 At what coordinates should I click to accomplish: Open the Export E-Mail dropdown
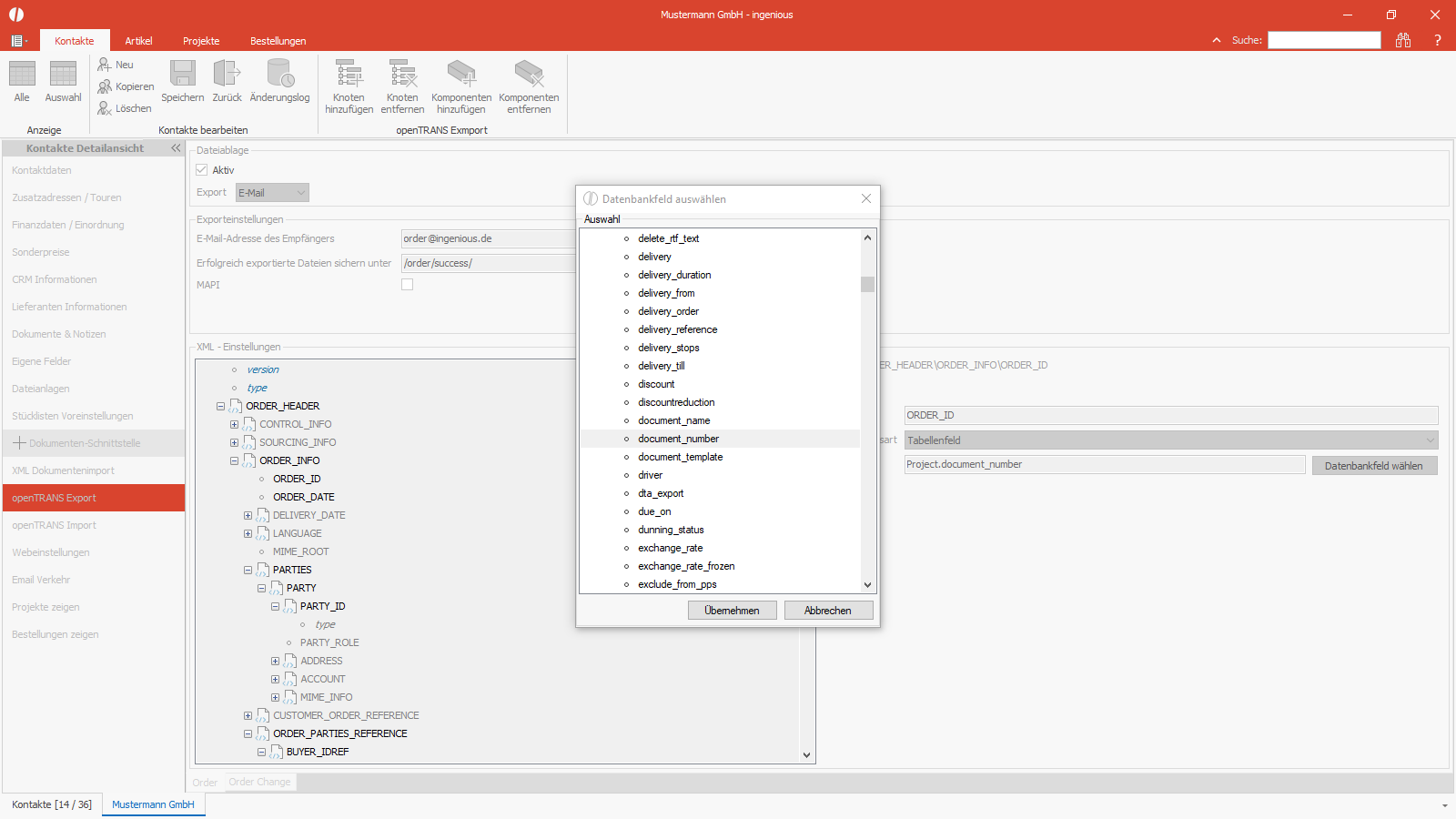click(273, 193)
